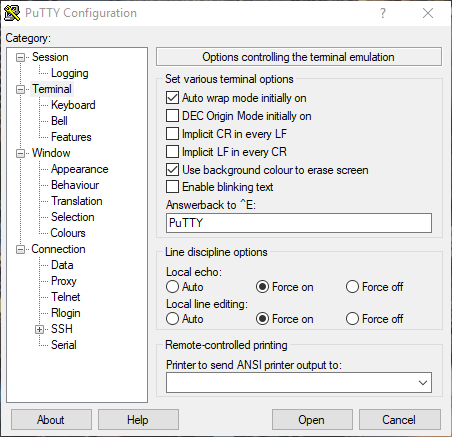
Task: Open the Behaviour category
Action: (75, 185)
